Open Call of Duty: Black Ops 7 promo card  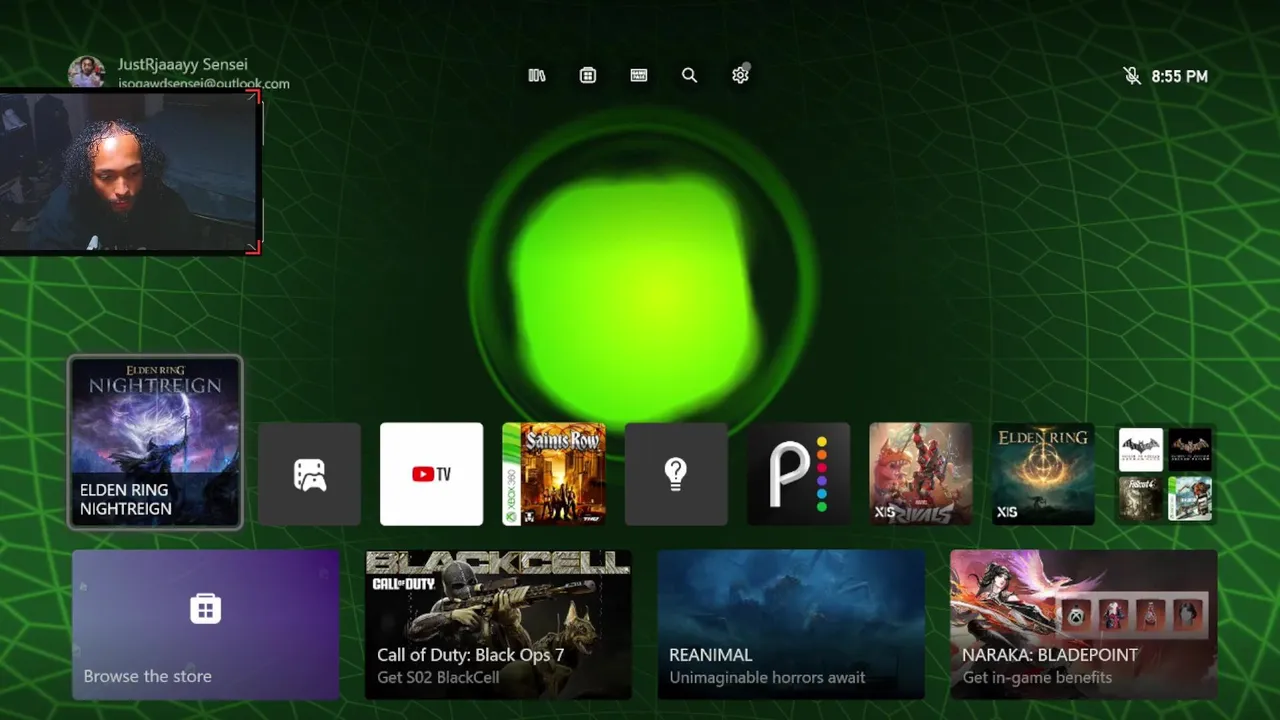pos(498,624)
